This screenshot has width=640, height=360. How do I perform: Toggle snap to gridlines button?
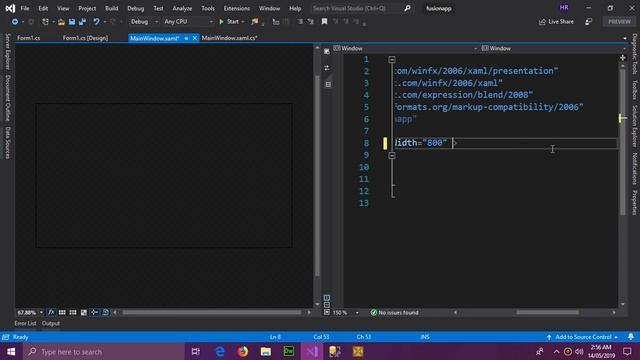(x=73, y=313)
